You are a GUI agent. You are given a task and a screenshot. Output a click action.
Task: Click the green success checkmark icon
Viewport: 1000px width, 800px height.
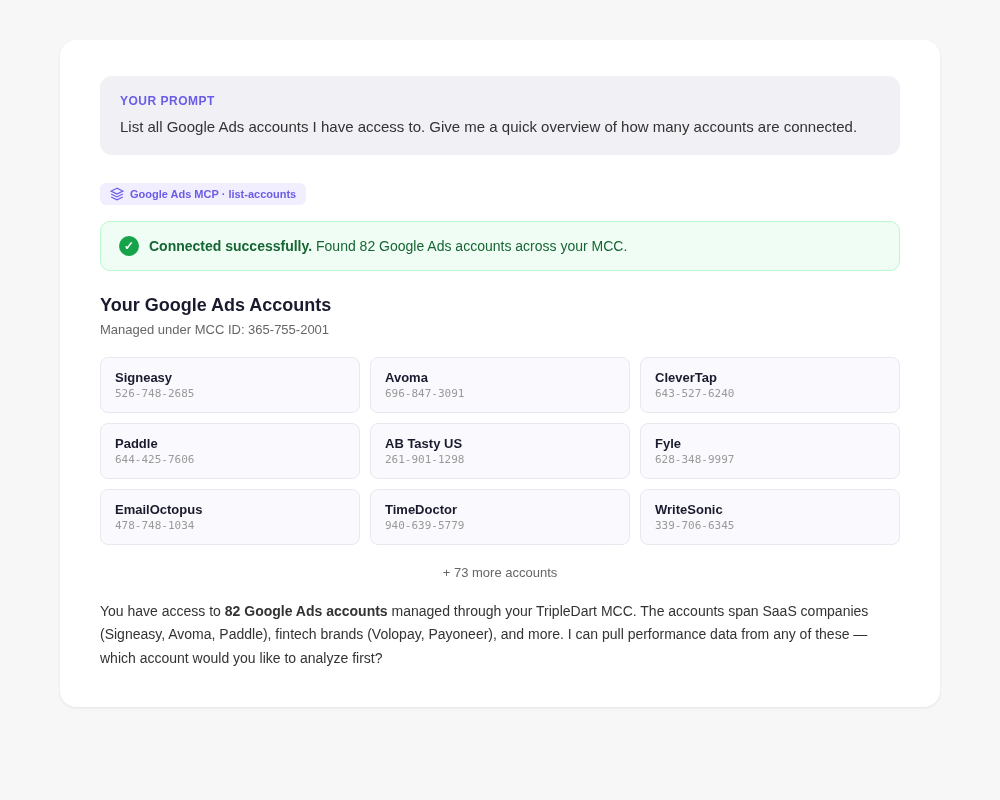pos(129,246)
